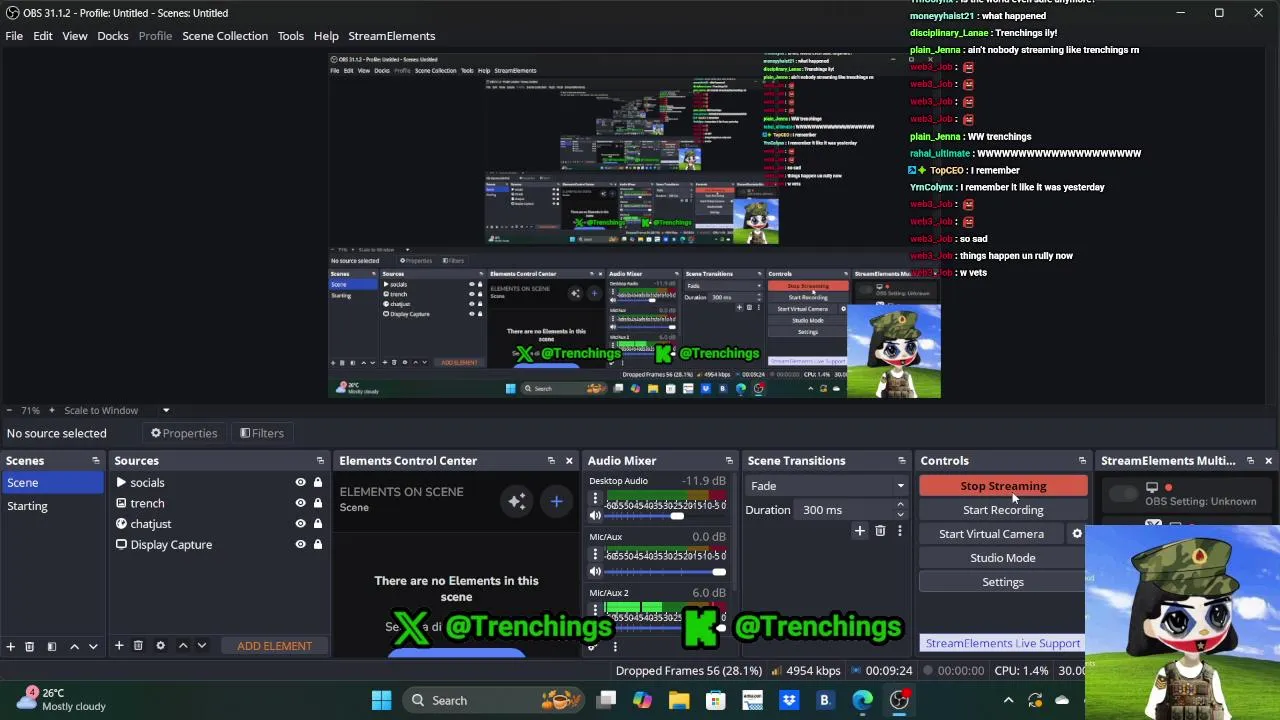Open File Explorer from the taskbar

point(679,700)
